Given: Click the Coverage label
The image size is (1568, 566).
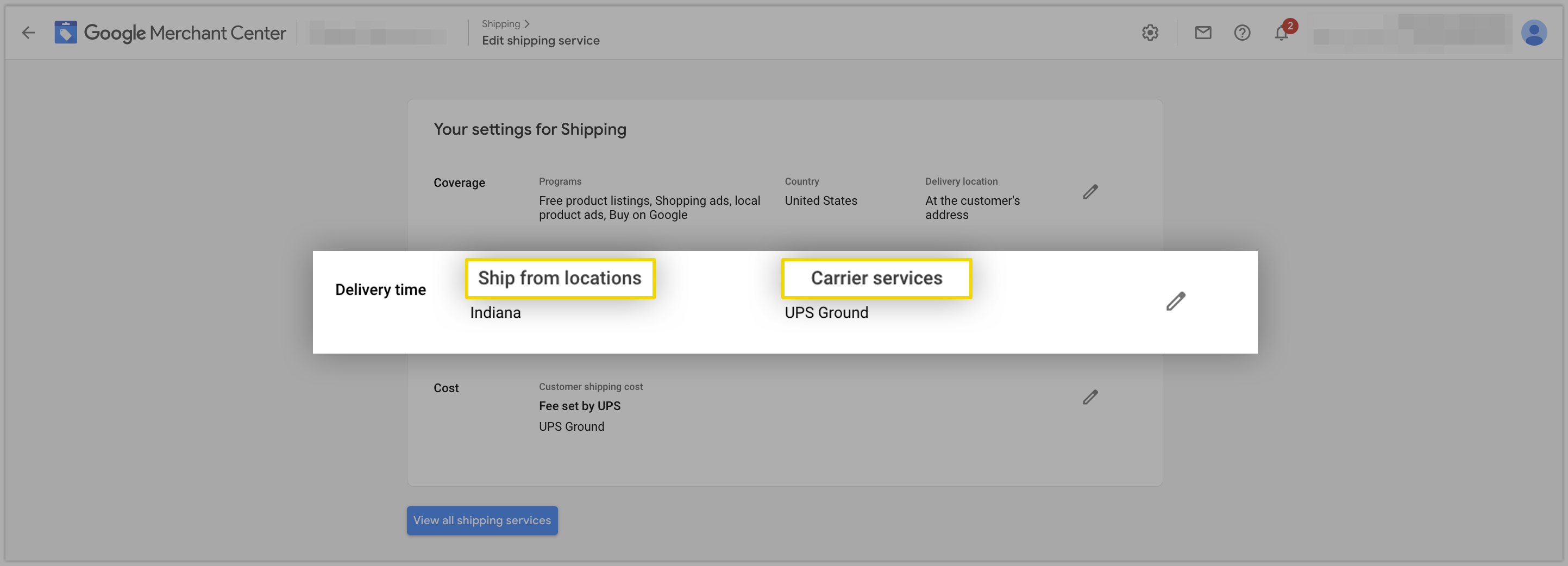Looking at the screenshot, I should pyautogui.click(x=459, y=183).
